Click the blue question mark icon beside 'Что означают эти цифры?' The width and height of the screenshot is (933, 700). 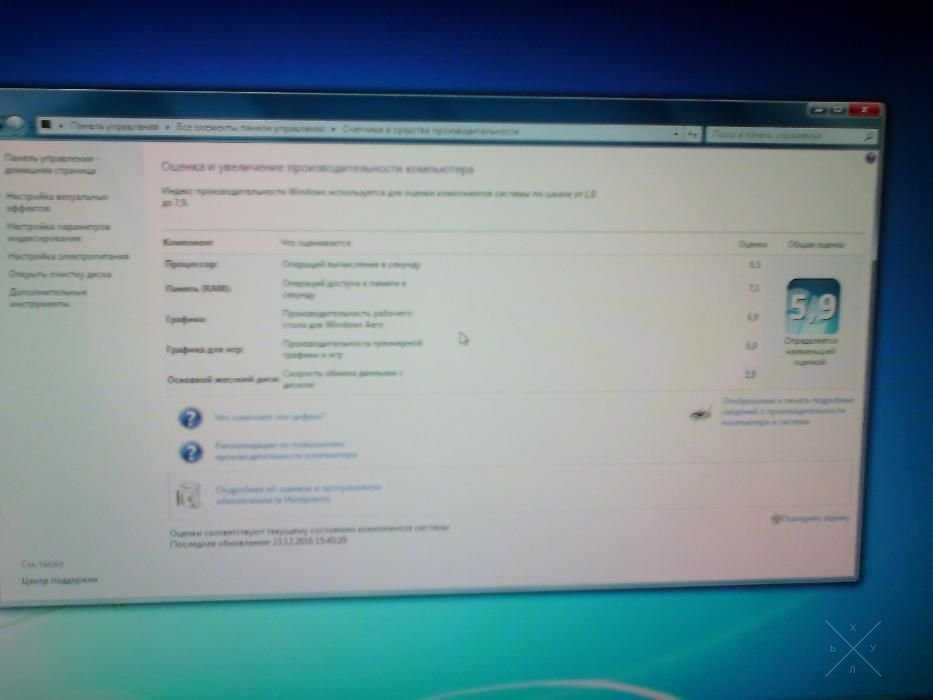(190, 418)
